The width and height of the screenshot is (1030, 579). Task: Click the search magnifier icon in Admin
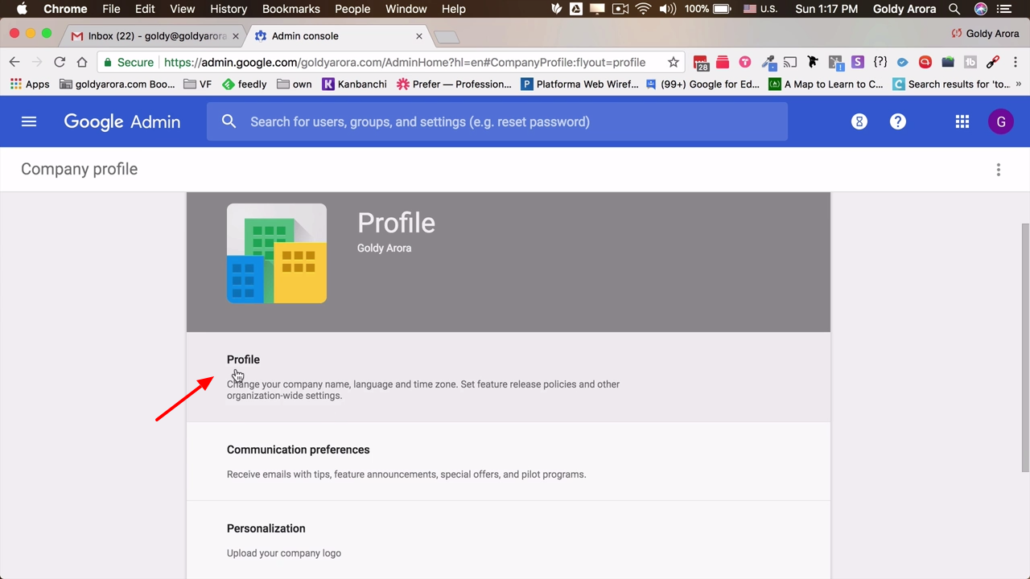coord(229,122)
